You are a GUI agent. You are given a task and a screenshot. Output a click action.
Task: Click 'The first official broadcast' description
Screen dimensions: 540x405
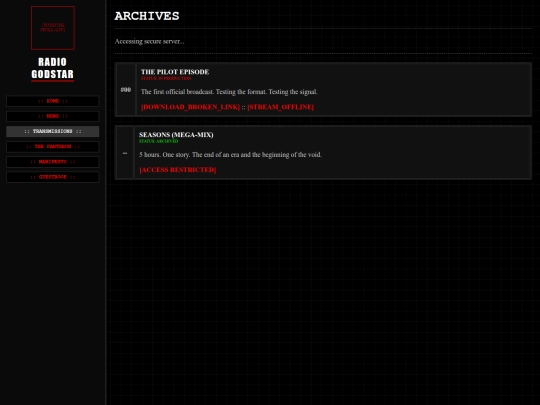pos(229,92)
